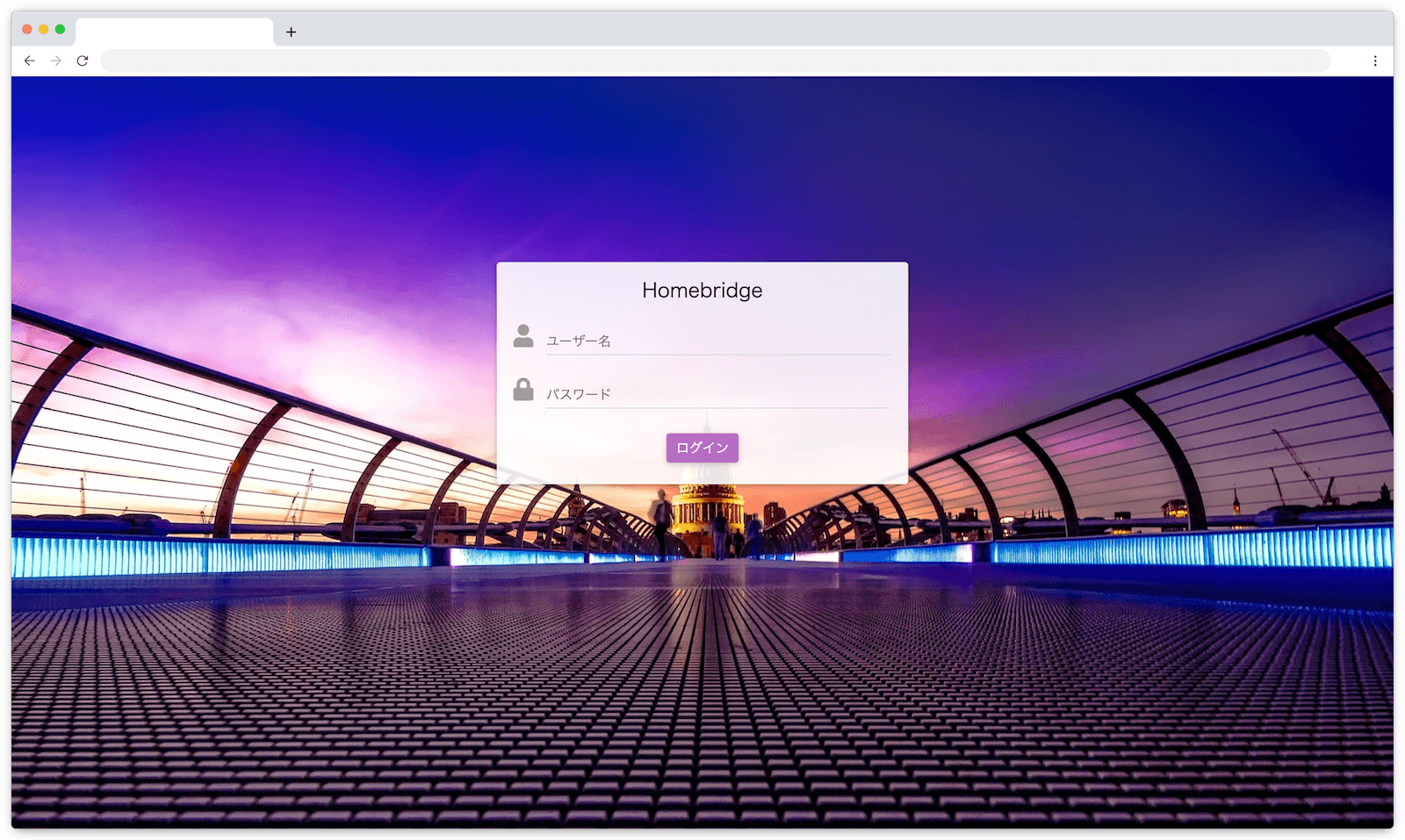Click the Homebridge title text

point(702,291)
